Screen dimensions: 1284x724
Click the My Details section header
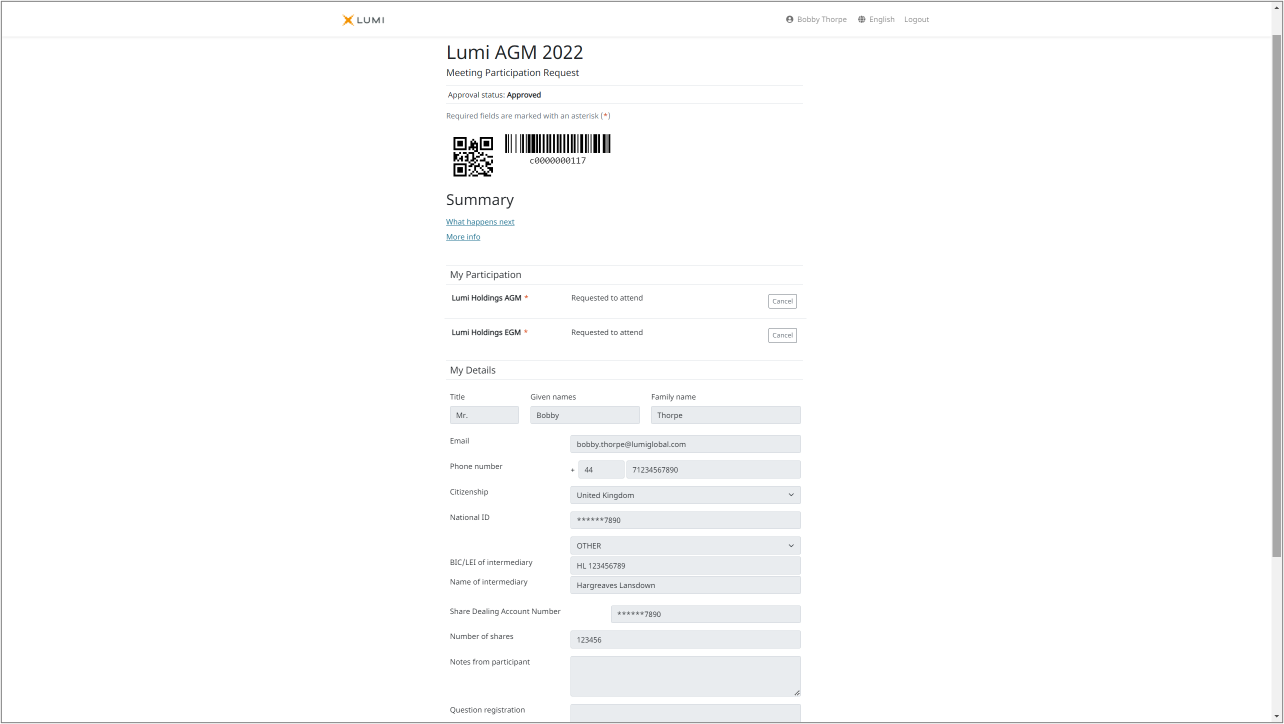coord(472,370)
